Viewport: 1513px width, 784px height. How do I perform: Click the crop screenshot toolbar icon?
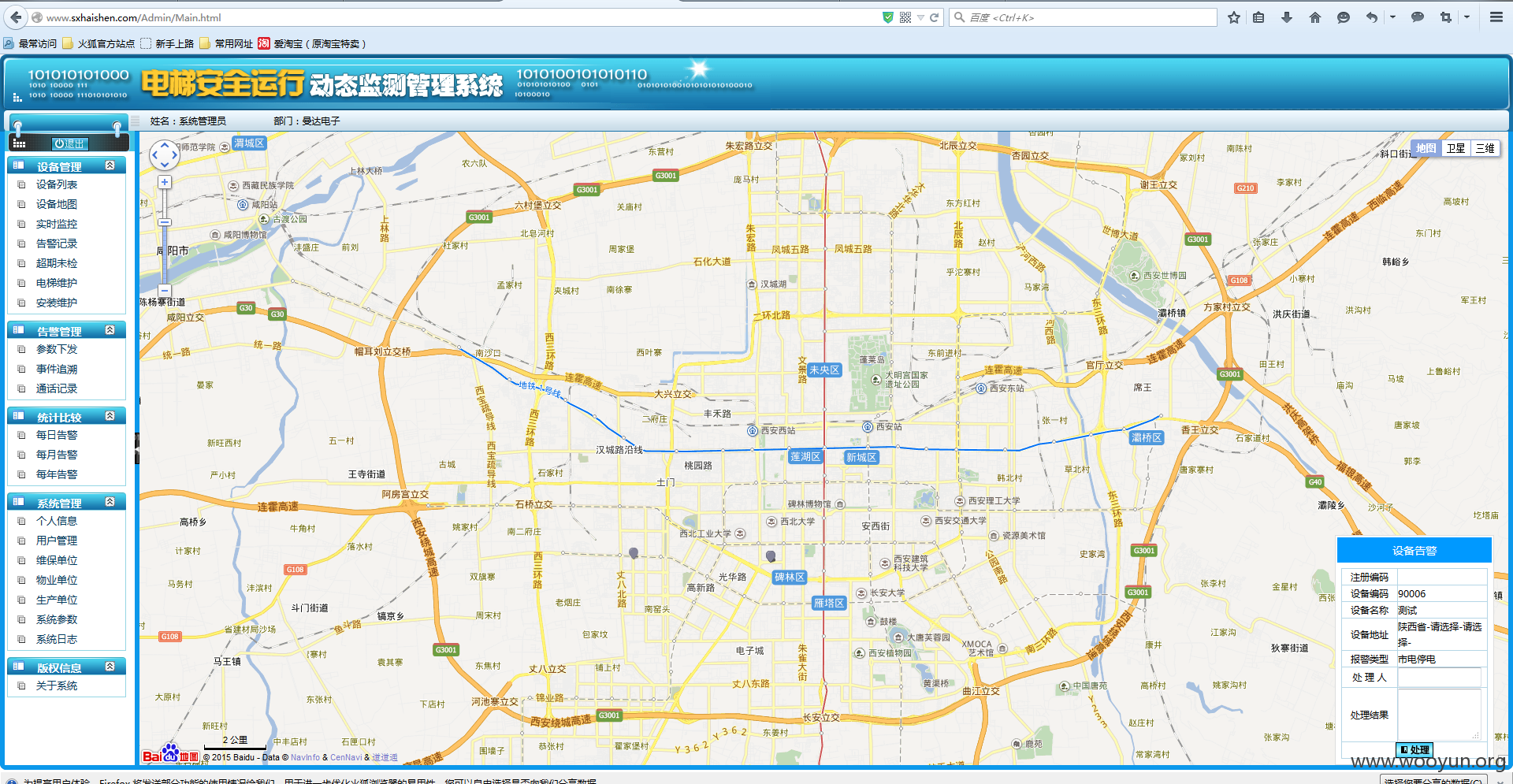tap(1446, 17)
